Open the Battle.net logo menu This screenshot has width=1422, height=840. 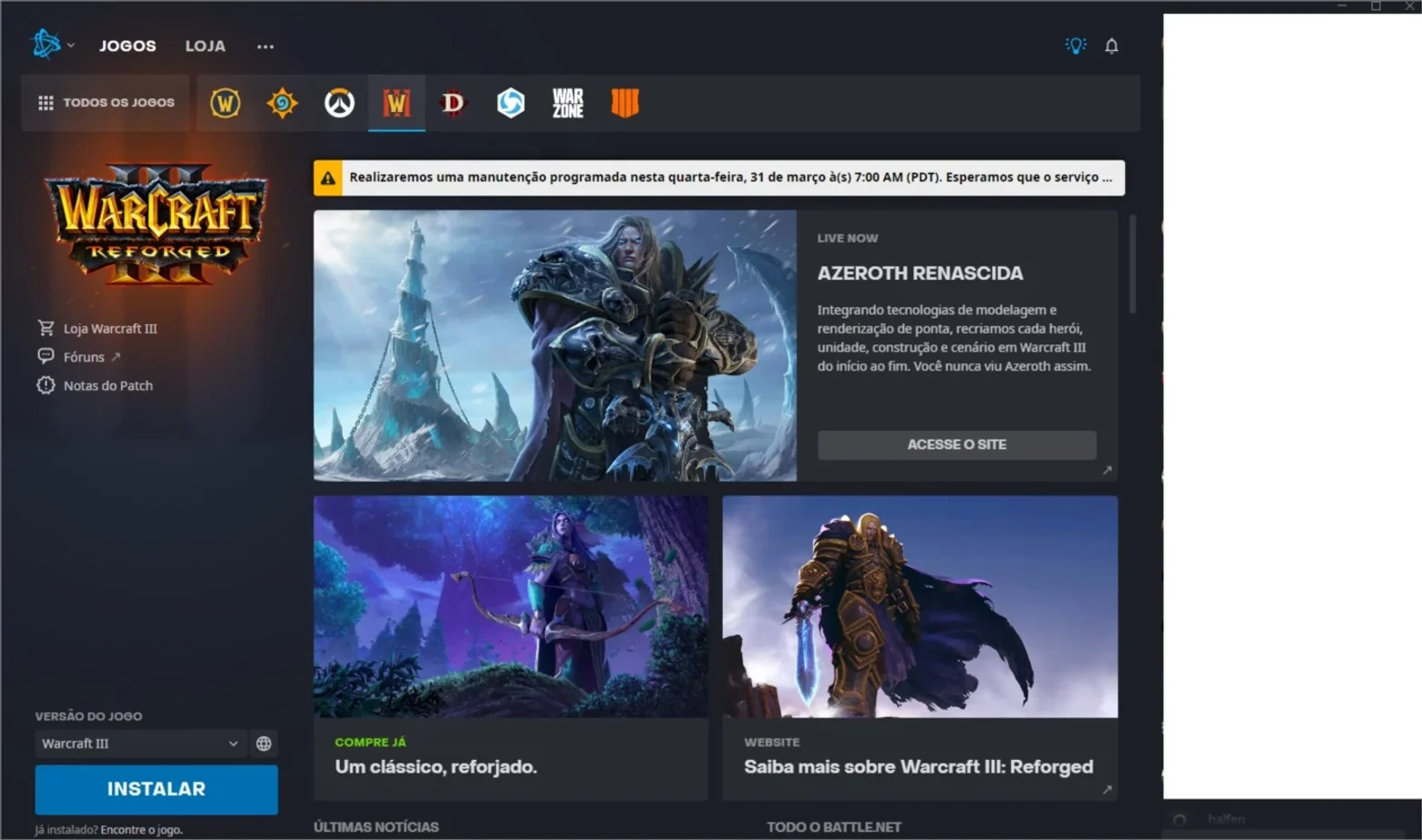(x=52, y=44)
